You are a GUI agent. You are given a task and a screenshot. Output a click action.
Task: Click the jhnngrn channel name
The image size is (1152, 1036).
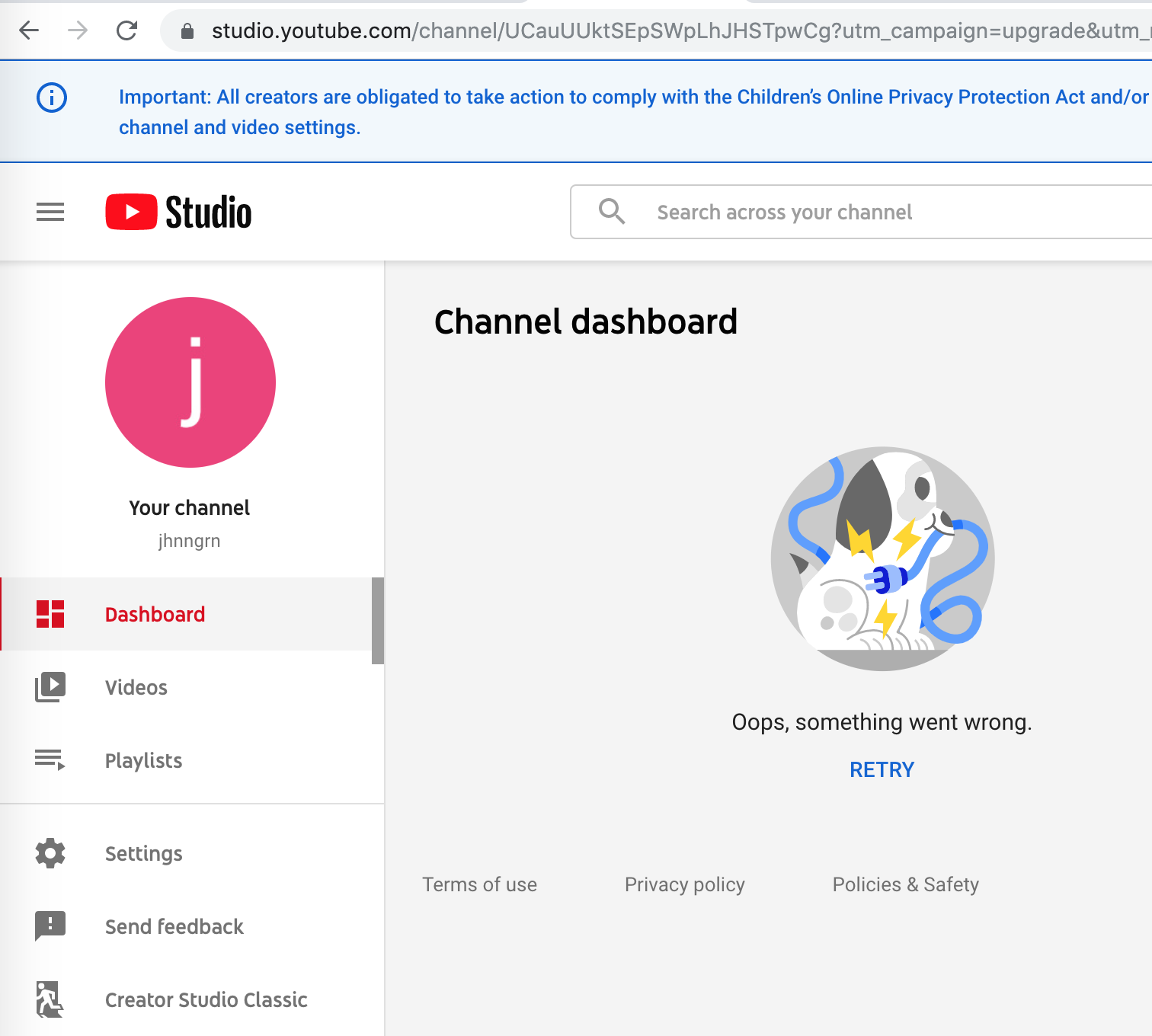pos(190,541)
